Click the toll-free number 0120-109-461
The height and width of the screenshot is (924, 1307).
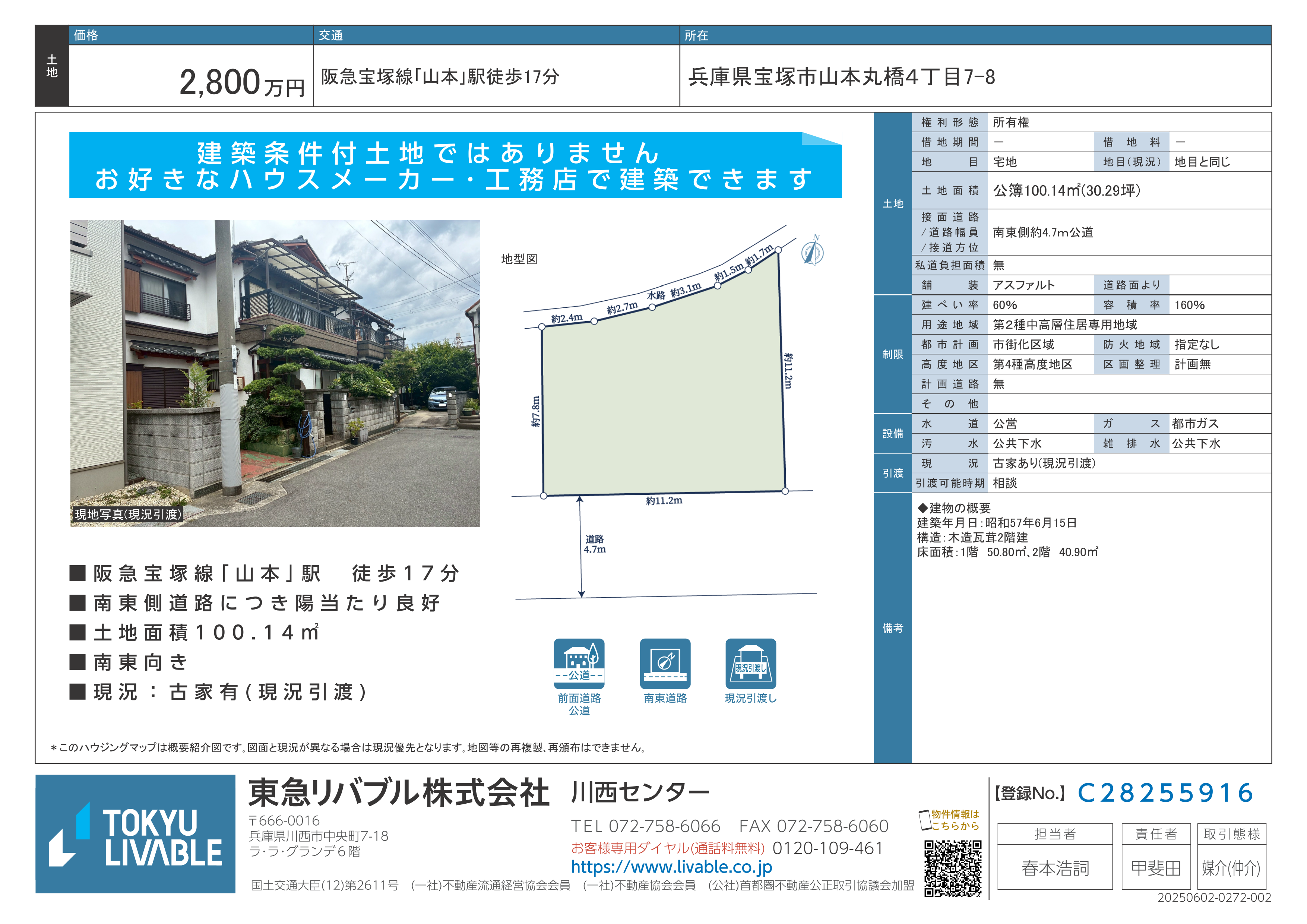pyautogui.click(x=827, y=848)
